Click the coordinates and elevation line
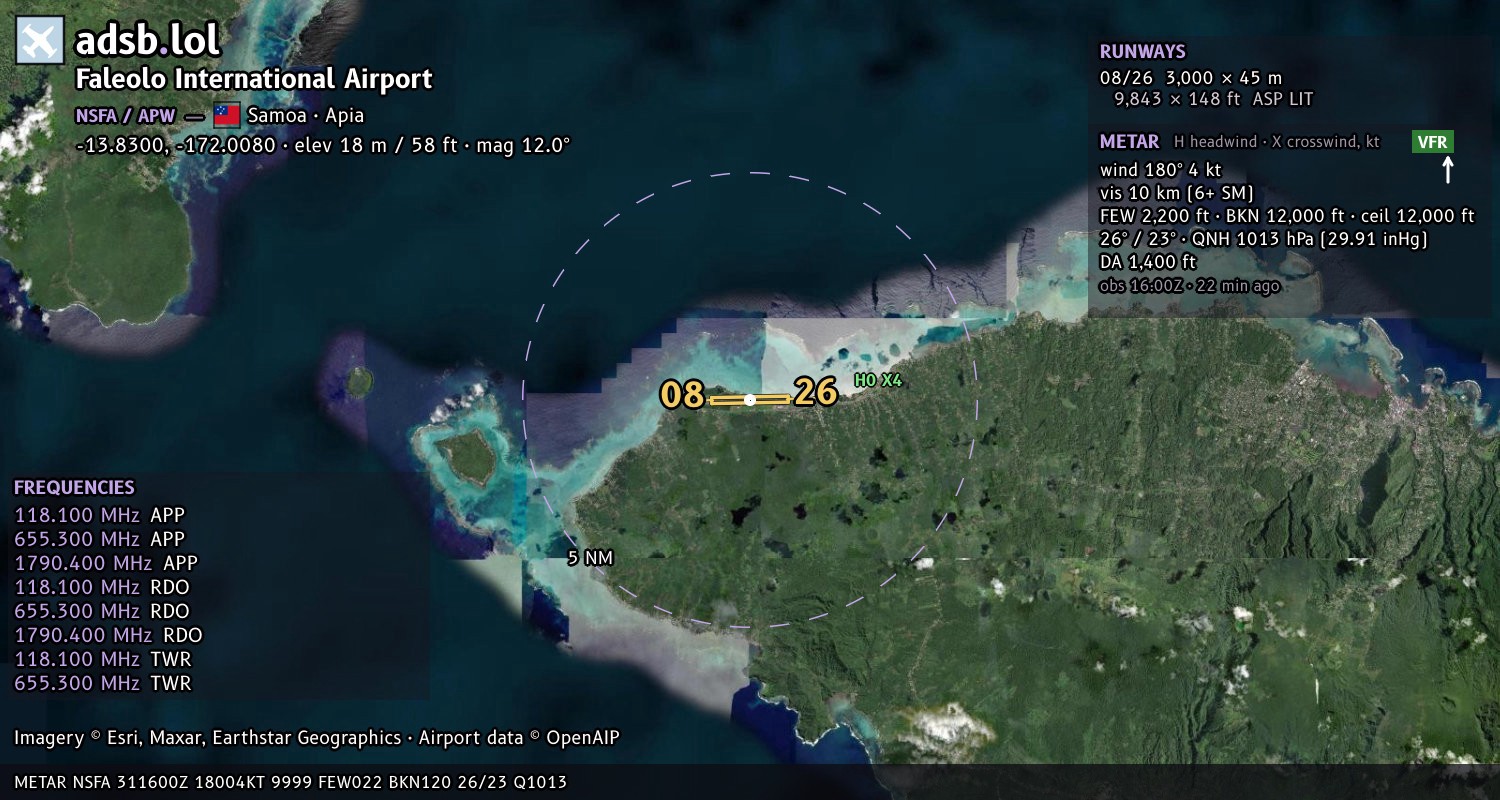The image size is (1500, 800). tap(323, 145)
